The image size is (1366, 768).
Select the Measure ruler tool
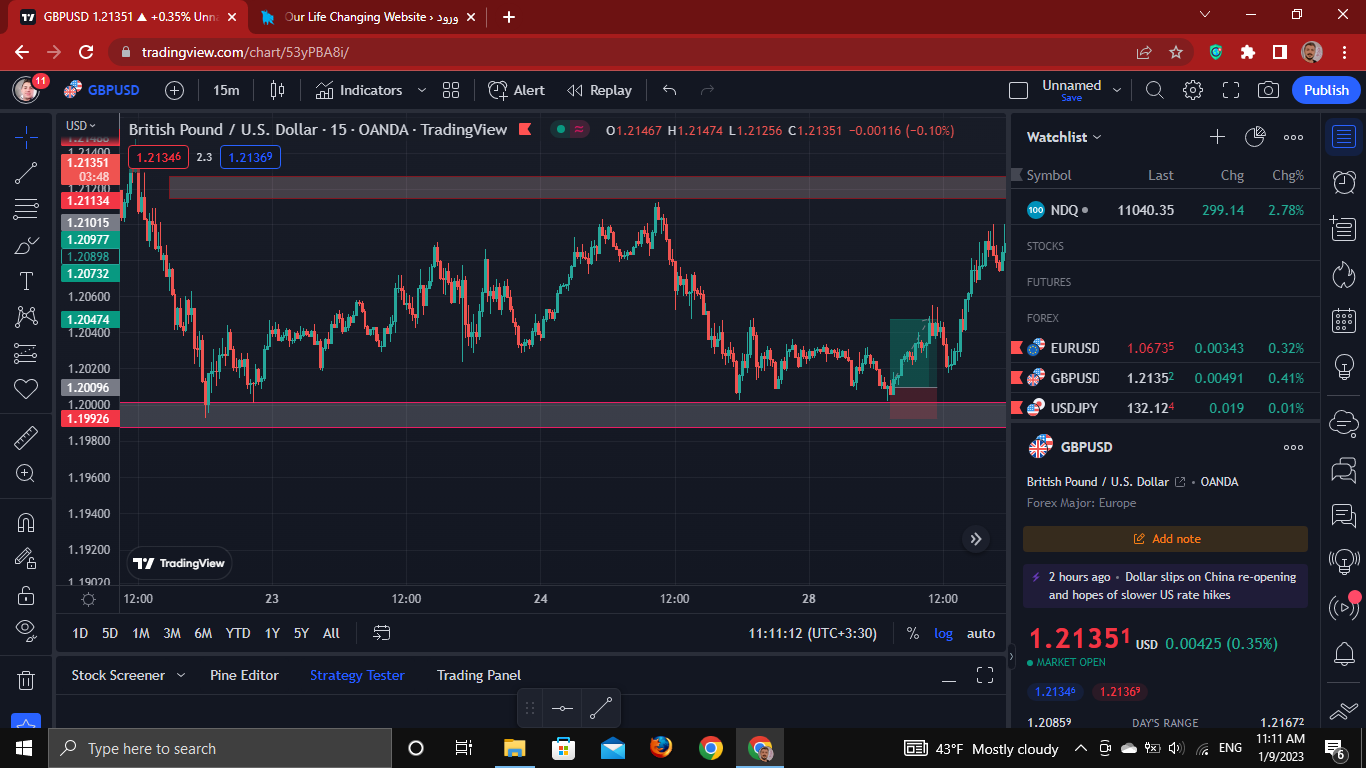coord(26,438)
